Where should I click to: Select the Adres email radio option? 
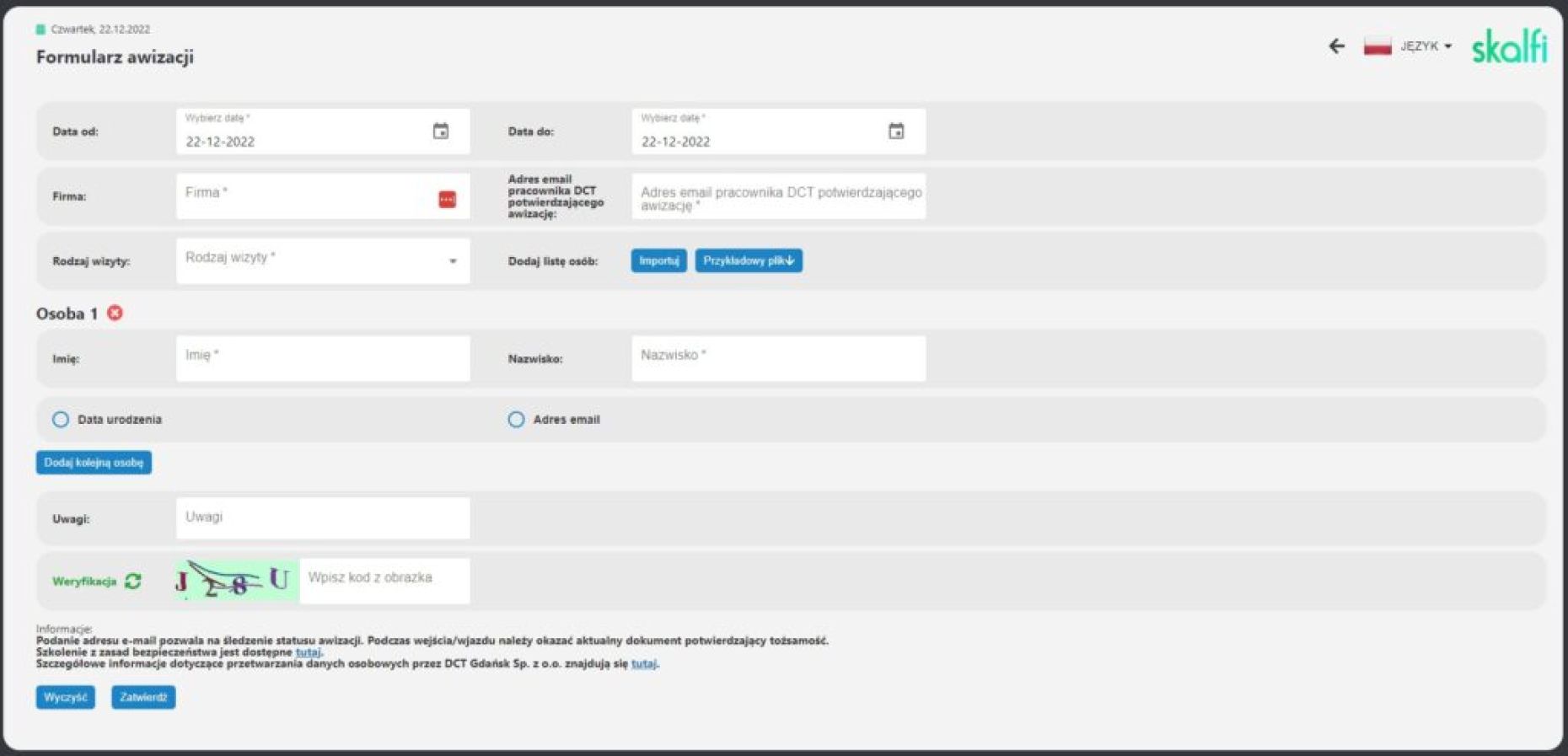point(516,420)
